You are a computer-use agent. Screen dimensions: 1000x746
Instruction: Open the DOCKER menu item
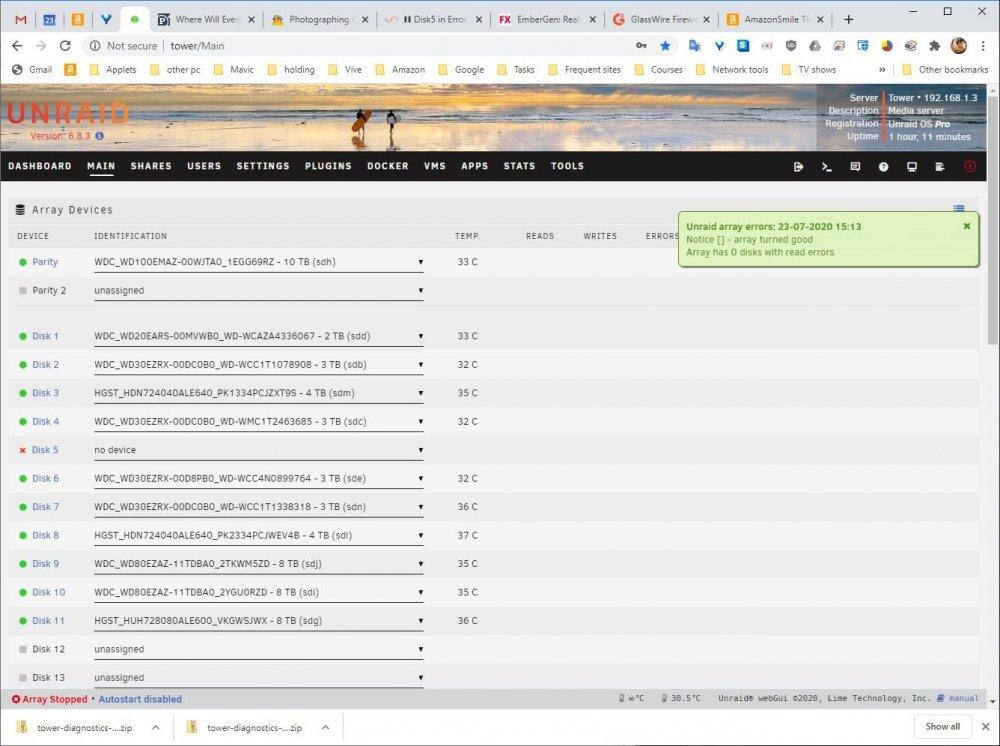(388, 166)
